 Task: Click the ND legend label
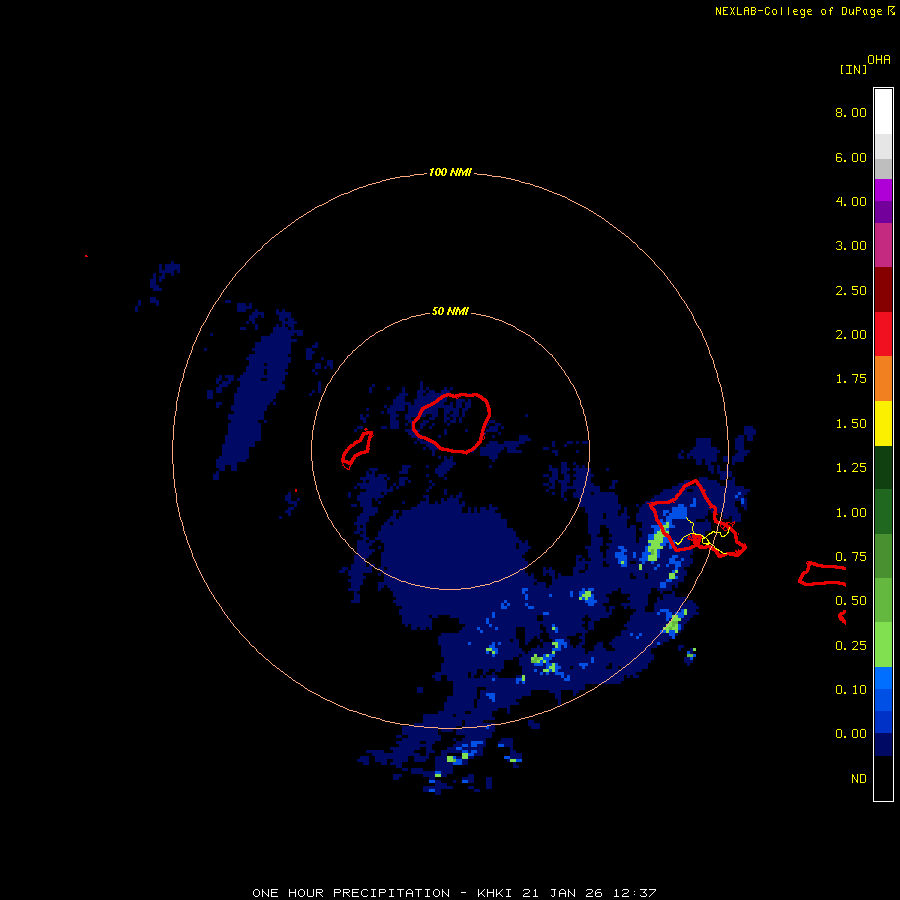point(859,779)
